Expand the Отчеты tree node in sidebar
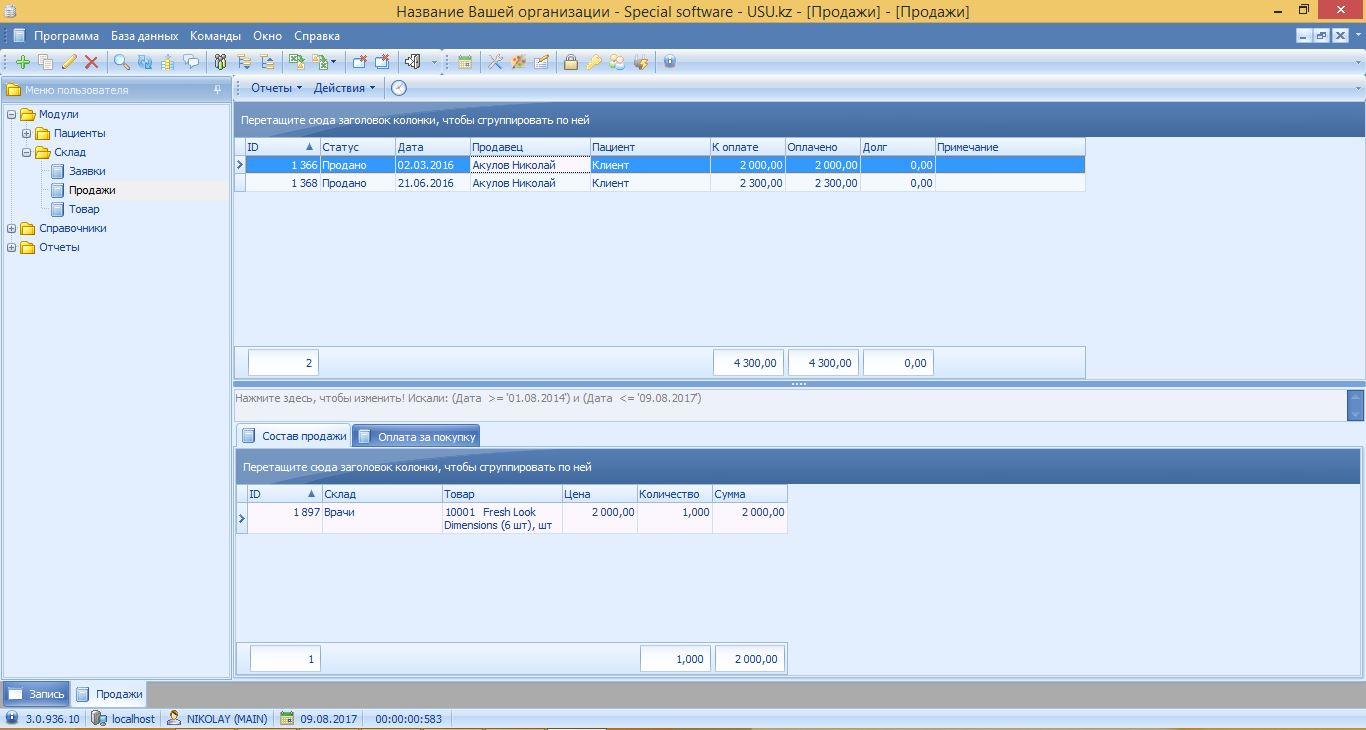The width and height of the screenshot is (1366, 730). (12, 247)
